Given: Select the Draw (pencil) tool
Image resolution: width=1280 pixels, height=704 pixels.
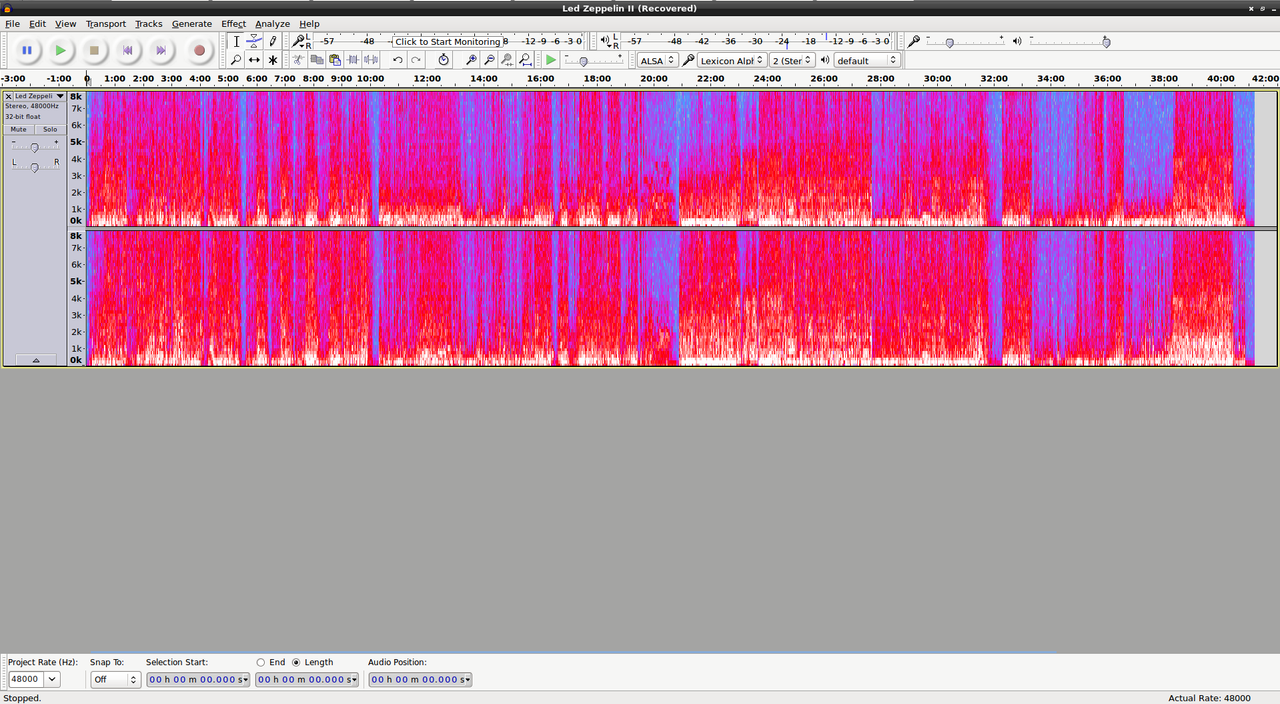Looking at the screenshot, I should [272, 42].
